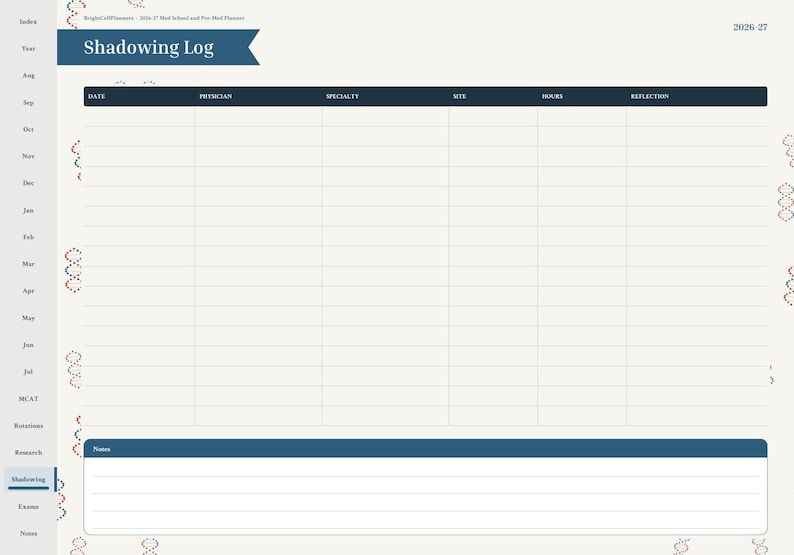The image size is (794, 555).
Task: Open the MCAT section tab
Action: click(28, 399)
